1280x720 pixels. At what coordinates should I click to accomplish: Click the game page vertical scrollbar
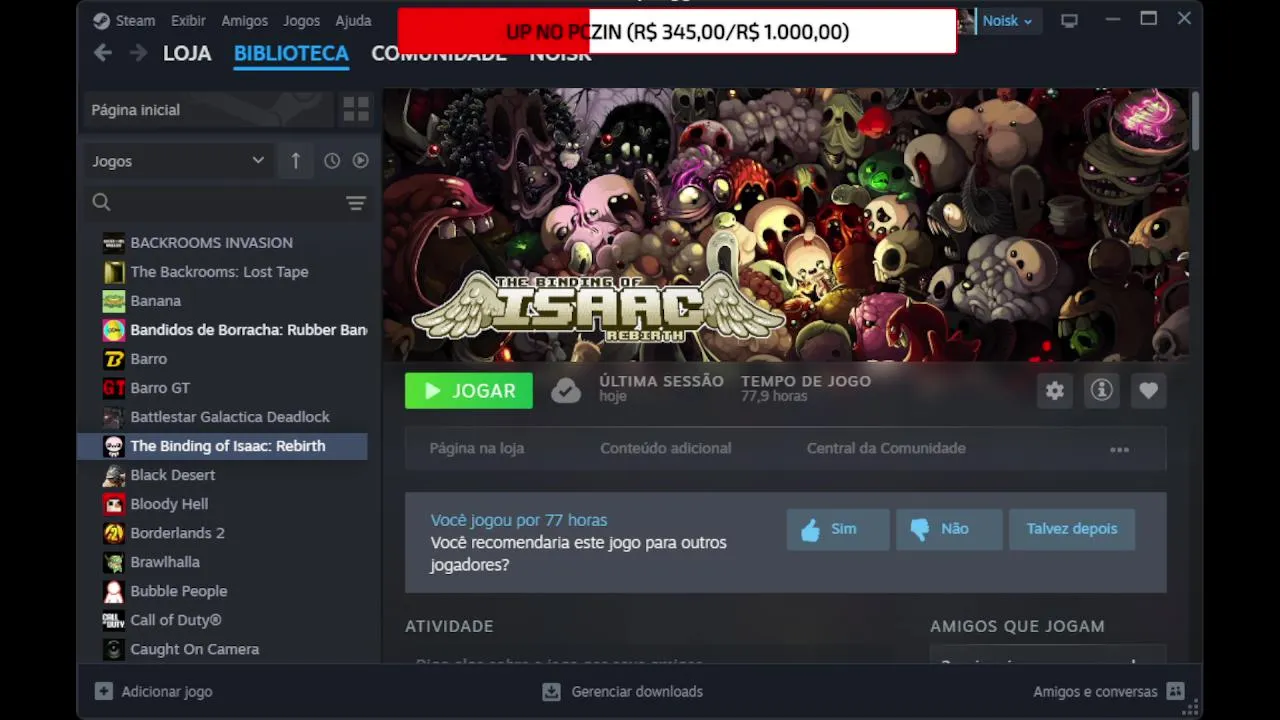(x=1195, y=122)
